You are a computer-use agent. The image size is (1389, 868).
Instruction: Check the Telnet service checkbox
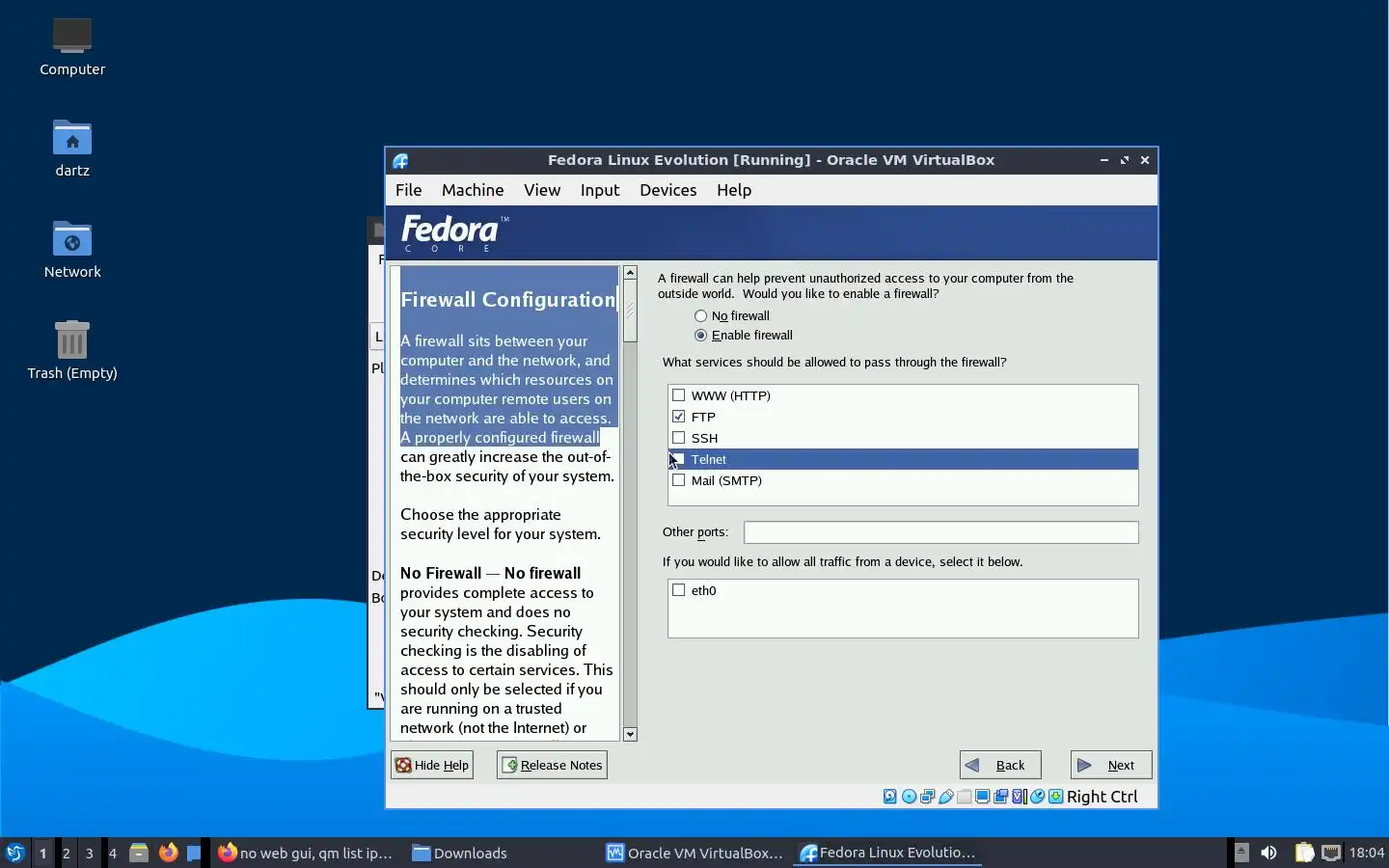click(x=679, y=459)
